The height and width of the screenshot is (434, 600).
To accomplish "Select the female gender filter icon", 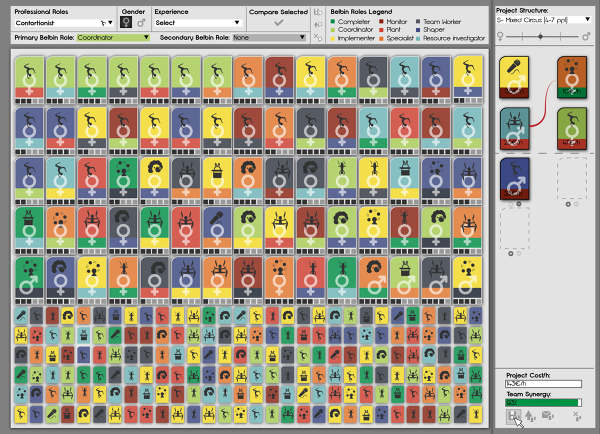I will point(126,23).
